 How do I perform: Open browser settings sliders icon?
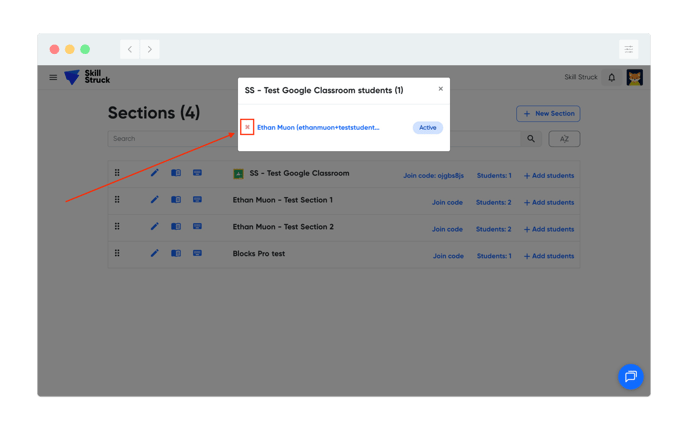coord(628,49)
